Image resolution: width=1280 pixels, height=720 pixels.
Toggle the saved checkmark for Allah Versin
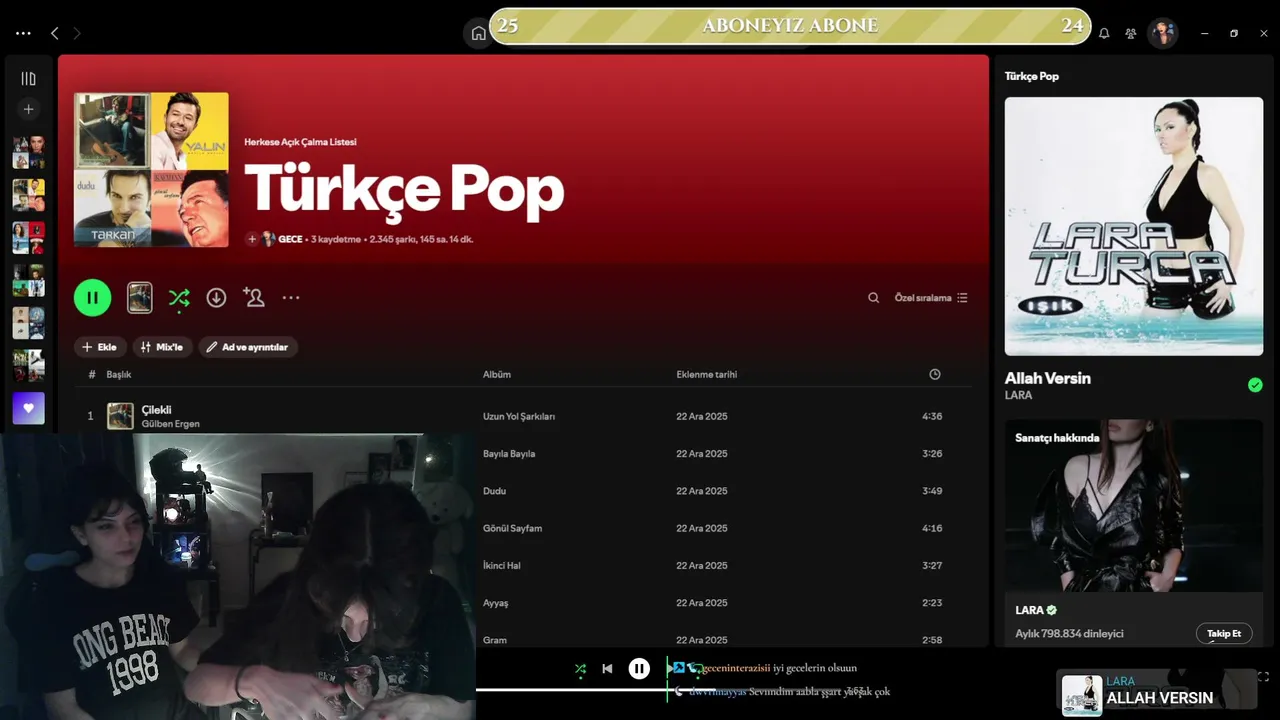1255,385
